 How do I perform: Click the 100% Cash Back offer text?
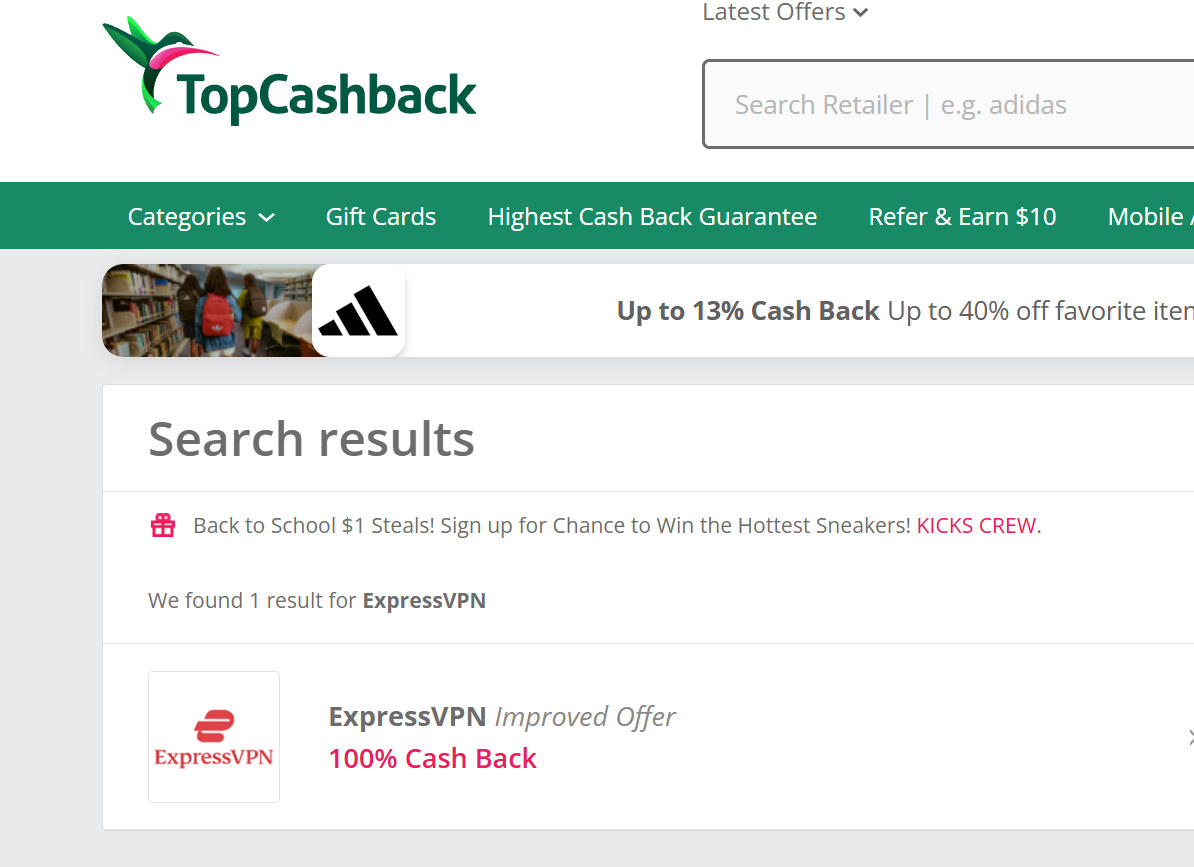(433, 759)
